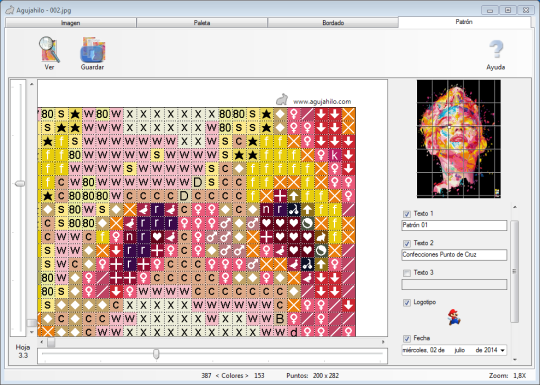Click the vertical zoom slider handle on left
The height and width of the screenshot is (385, 540).
pyautogui.click(x=20, y=184)
